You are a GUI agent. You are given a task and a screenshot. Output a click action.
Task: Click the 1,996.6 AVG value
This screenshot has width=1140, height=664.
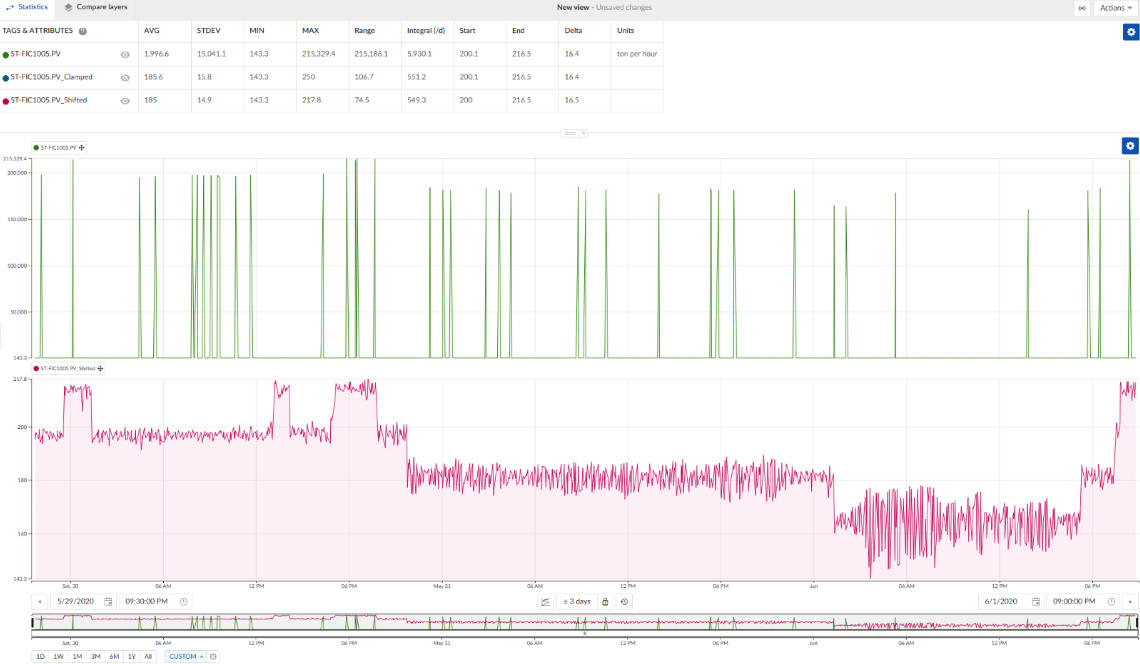[x=156, y=54]
